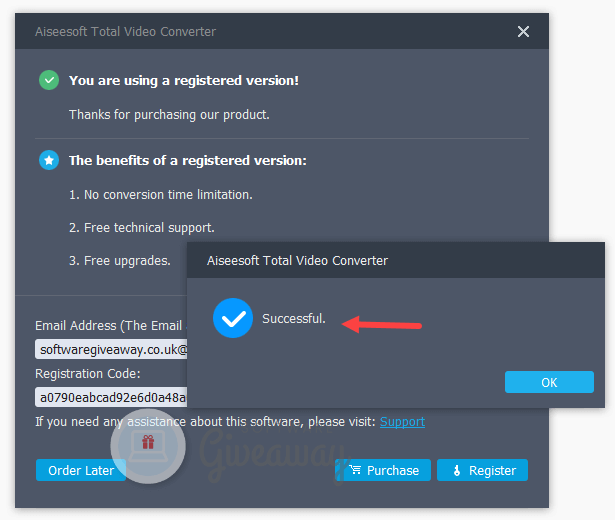
Task: Click the main window title text
Action: click(126, 32)
